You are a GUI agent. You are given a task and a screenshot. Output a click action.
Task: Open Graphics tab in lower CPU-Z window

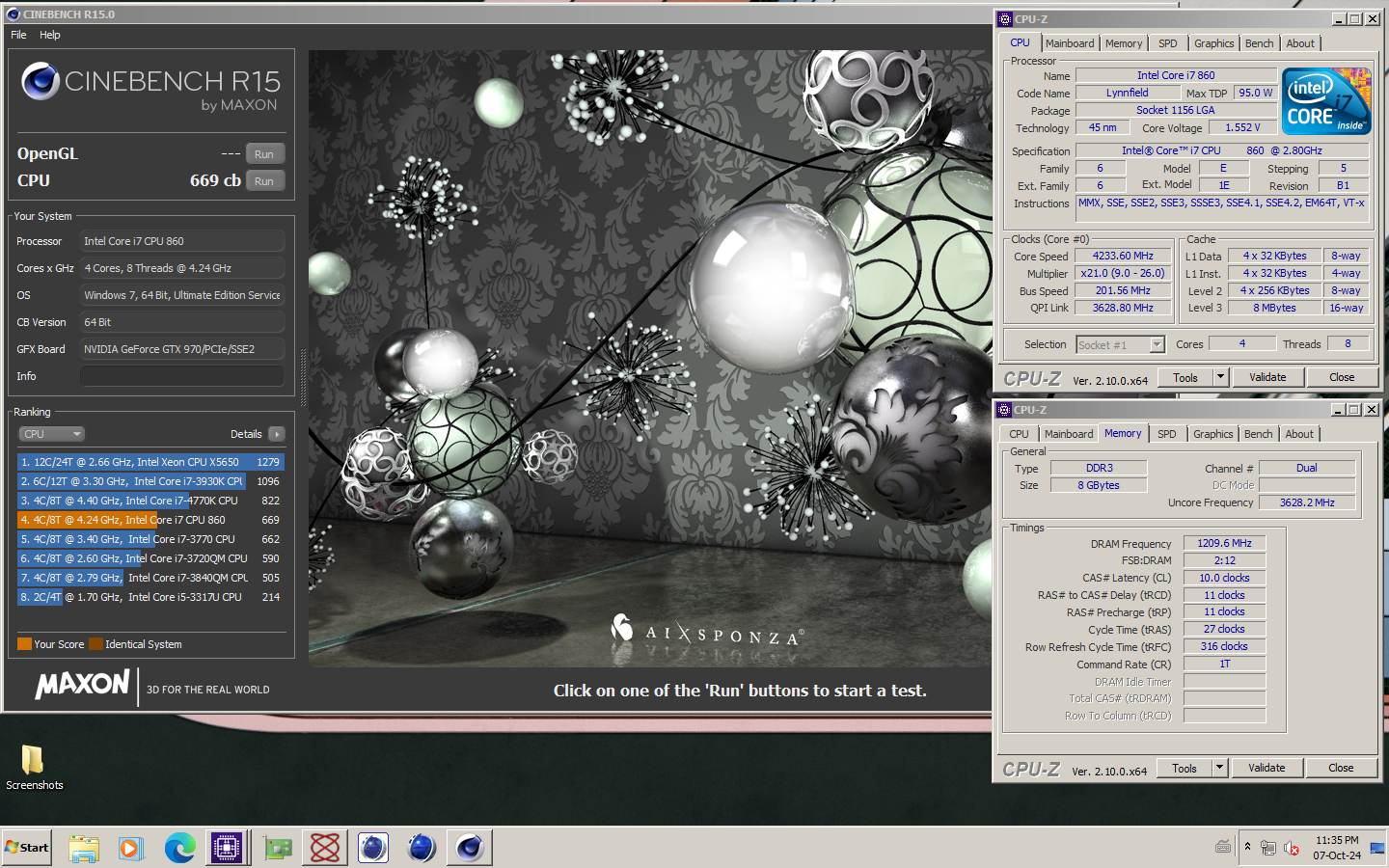click(1213, 434)
